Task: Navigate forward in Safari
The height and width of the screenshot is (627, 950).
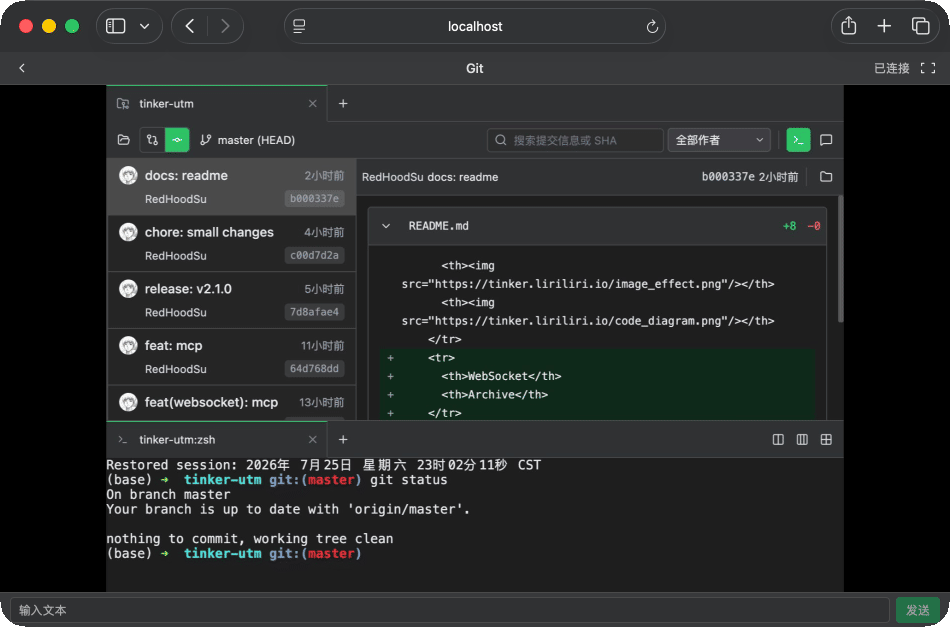Action: pyautogui.click(x=225, y=26)
